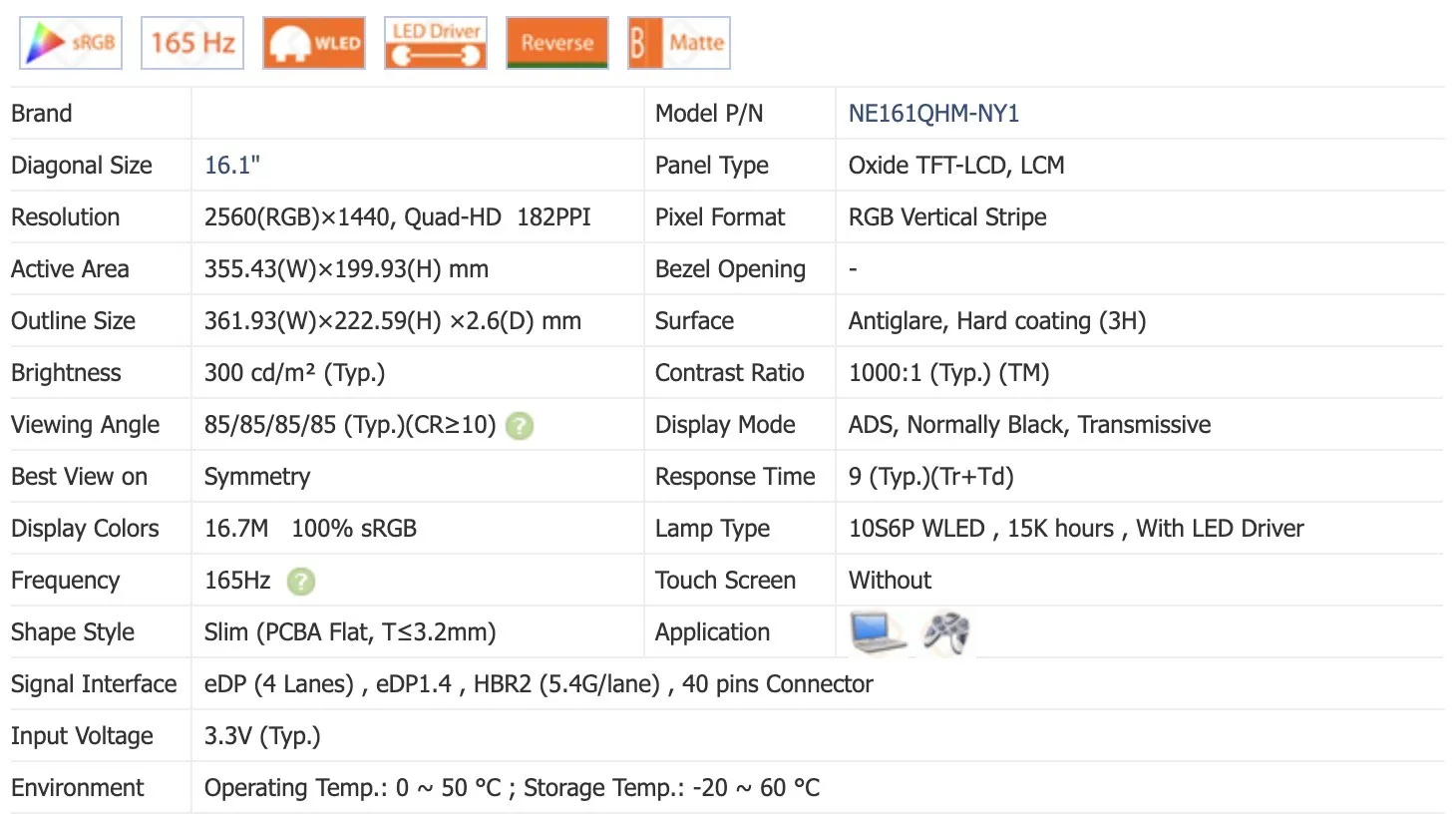This screenshot has height=818, width=1456.
Task: Click the "355.43(W)×199.93(H) mm" active area value
Action: click(x=346, y=269)
